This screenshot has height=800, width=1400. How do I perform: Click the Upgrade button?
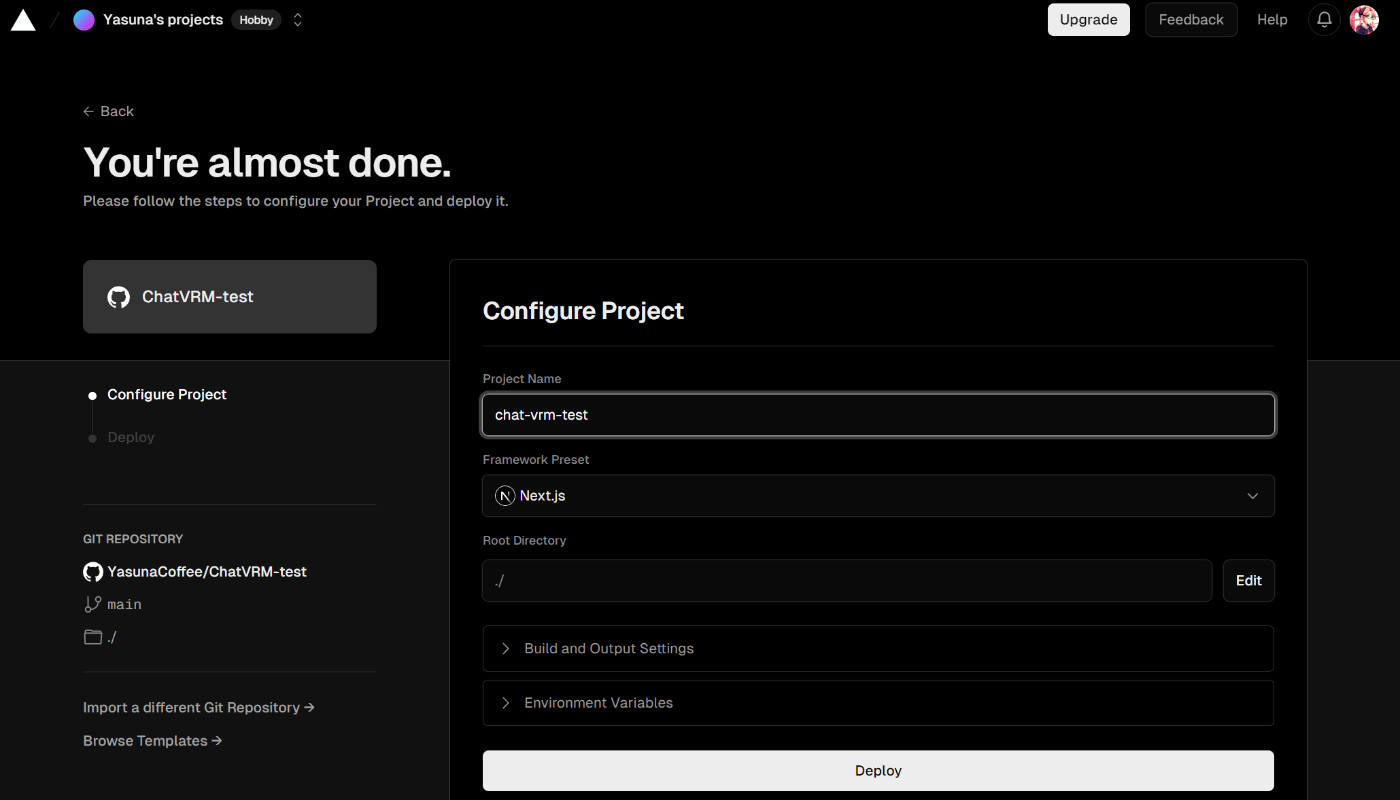pyautogui.click(x=1089, y=20)
